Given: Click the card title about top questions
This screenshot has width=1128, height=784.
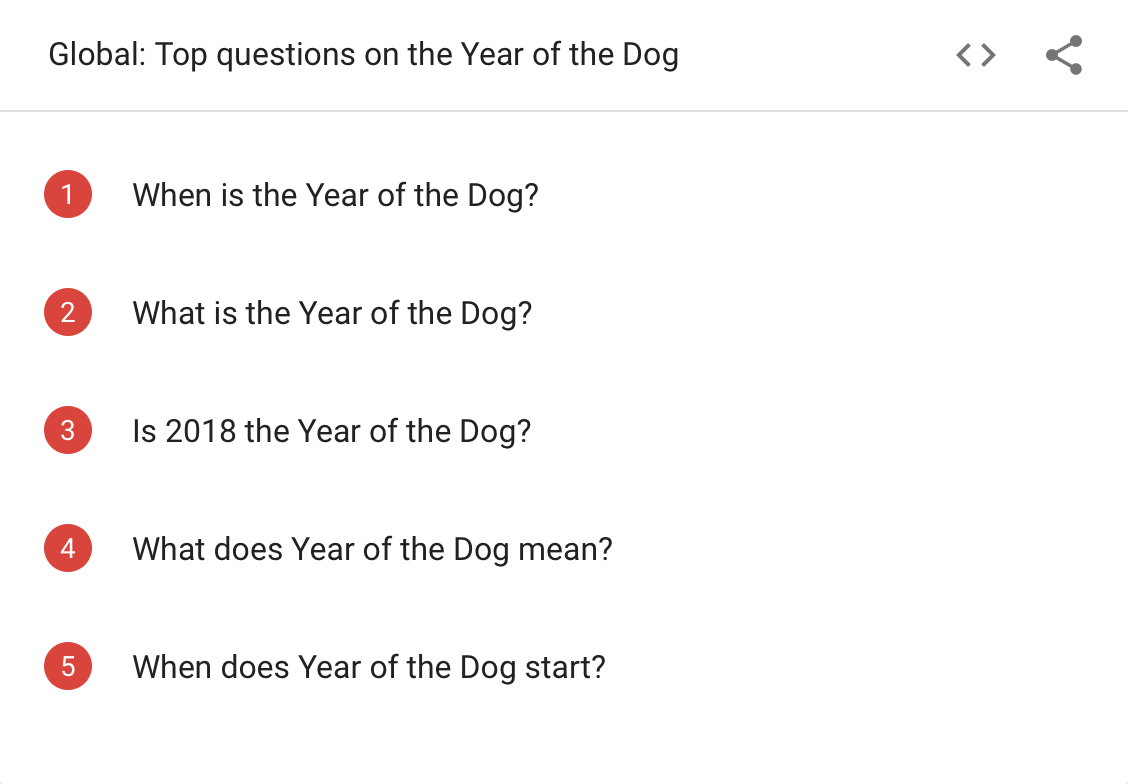Looking at the screenshot, I should 363,55.
